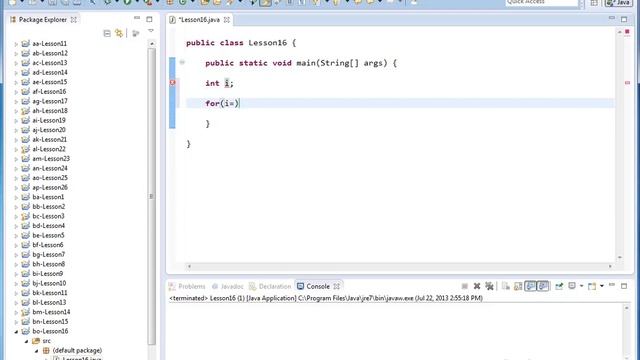640x360 pixels.
Task: Maximize the editor area
Action: [624, 19]
